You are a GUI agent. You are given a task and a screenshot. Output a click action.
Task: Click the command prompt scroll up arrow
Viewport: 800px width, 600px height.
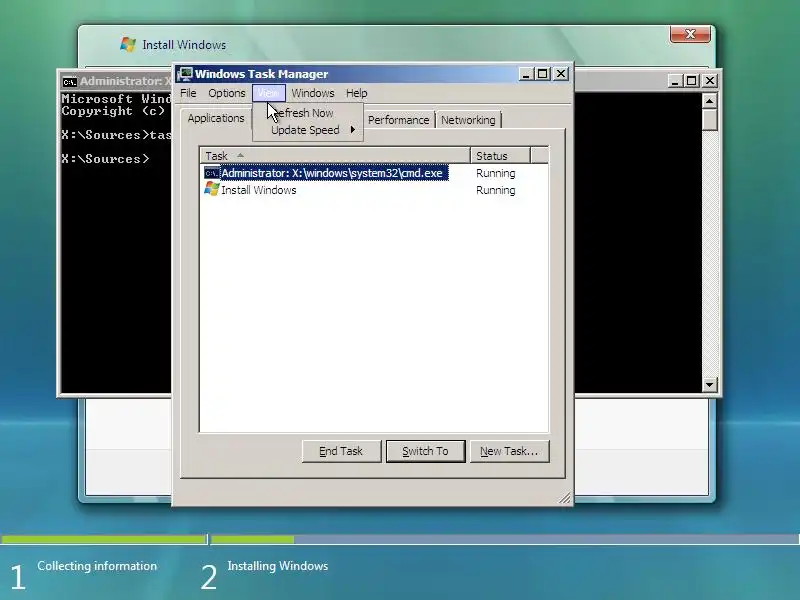709,101
